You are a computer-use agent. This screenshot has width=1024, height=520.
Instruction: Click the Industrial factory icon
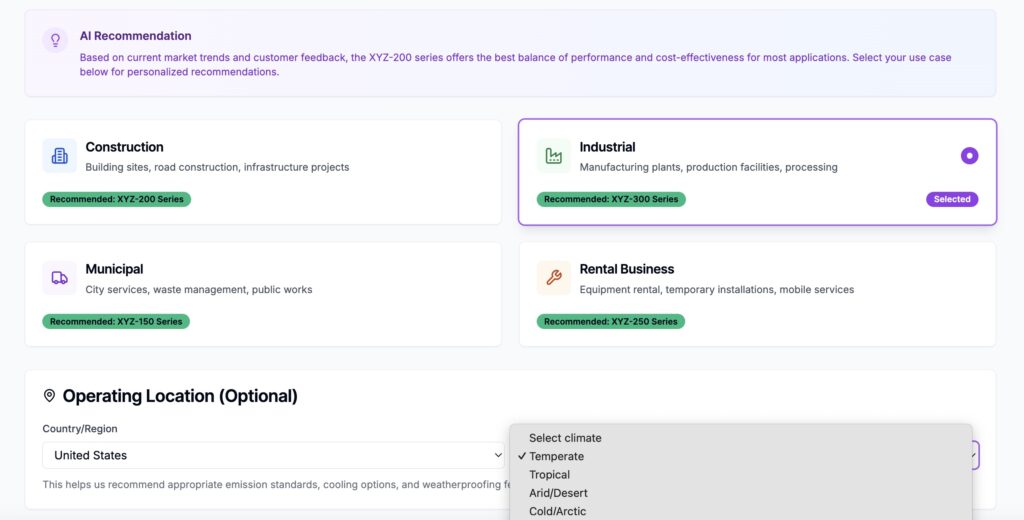[554, 155]
